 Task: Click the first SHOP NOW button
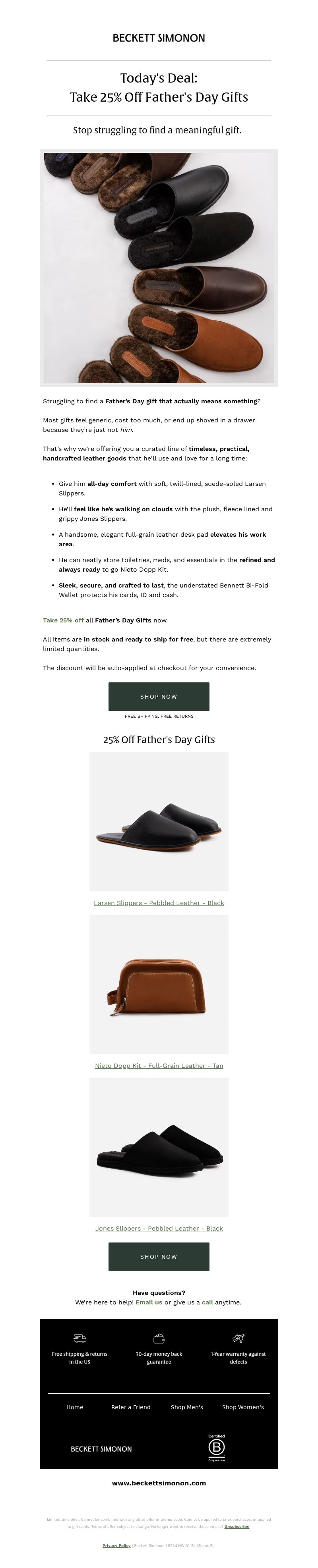[159, 696]
